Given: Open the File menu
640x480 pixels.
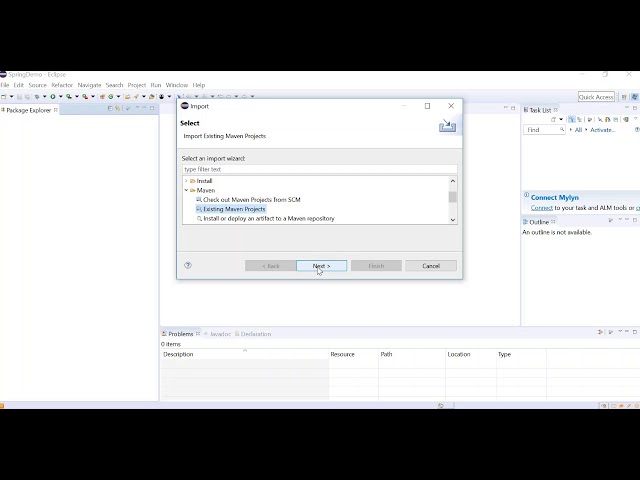Looking at the screenshot, I should tap(4, 85).
